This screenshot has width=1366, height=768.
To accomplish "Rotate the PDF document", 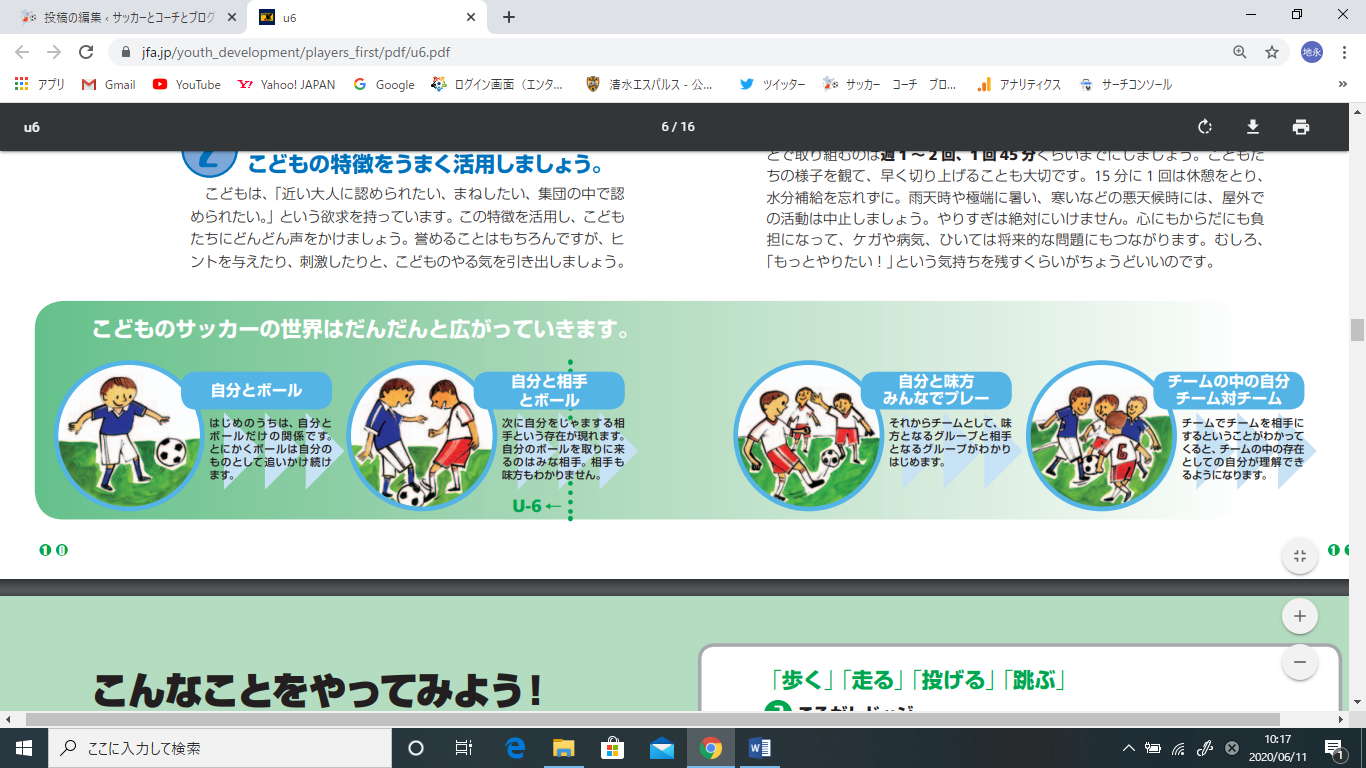I will 1205,127.
